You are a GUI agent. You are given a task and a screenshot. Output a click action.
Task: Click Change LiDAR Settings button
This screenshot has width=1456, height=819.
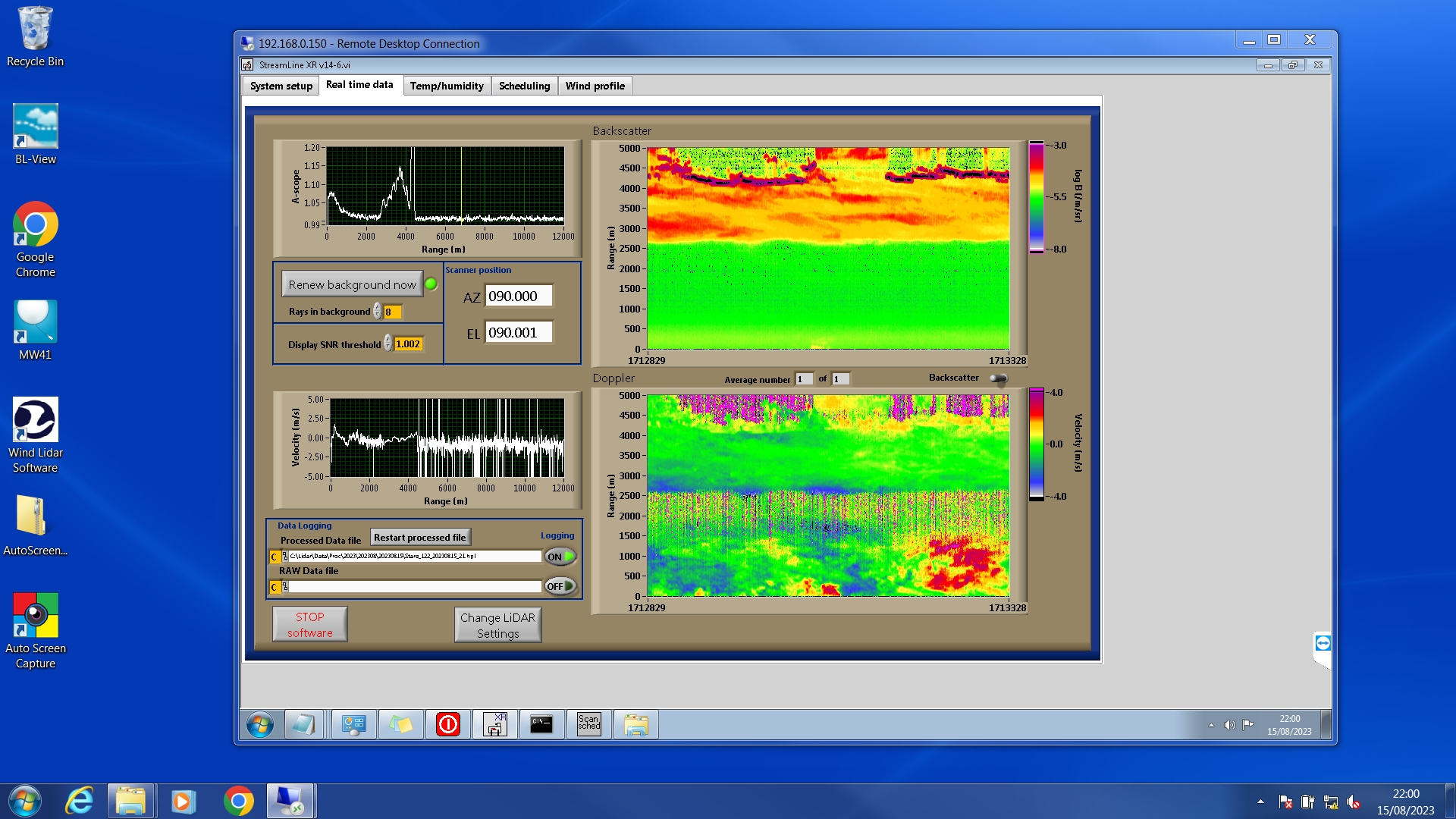497,625
